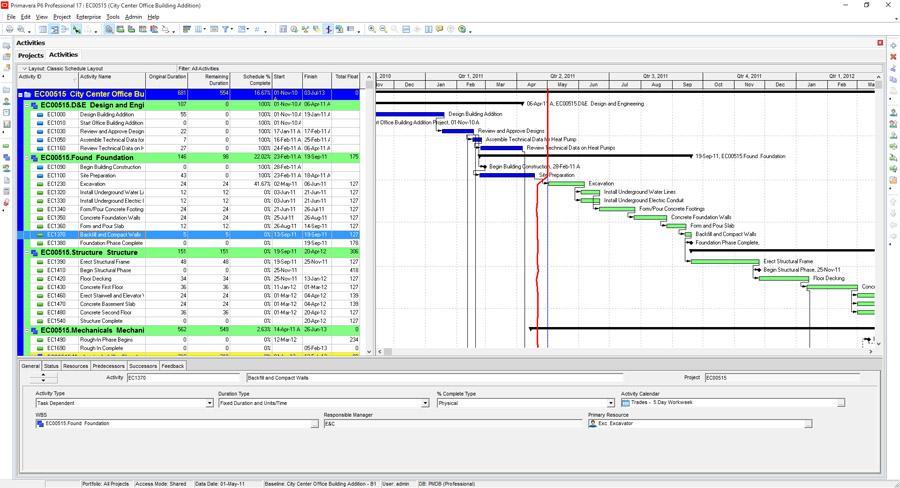Click the Filter funnel toolbar icon
The image size is (900, 488).
click(226, 29)
